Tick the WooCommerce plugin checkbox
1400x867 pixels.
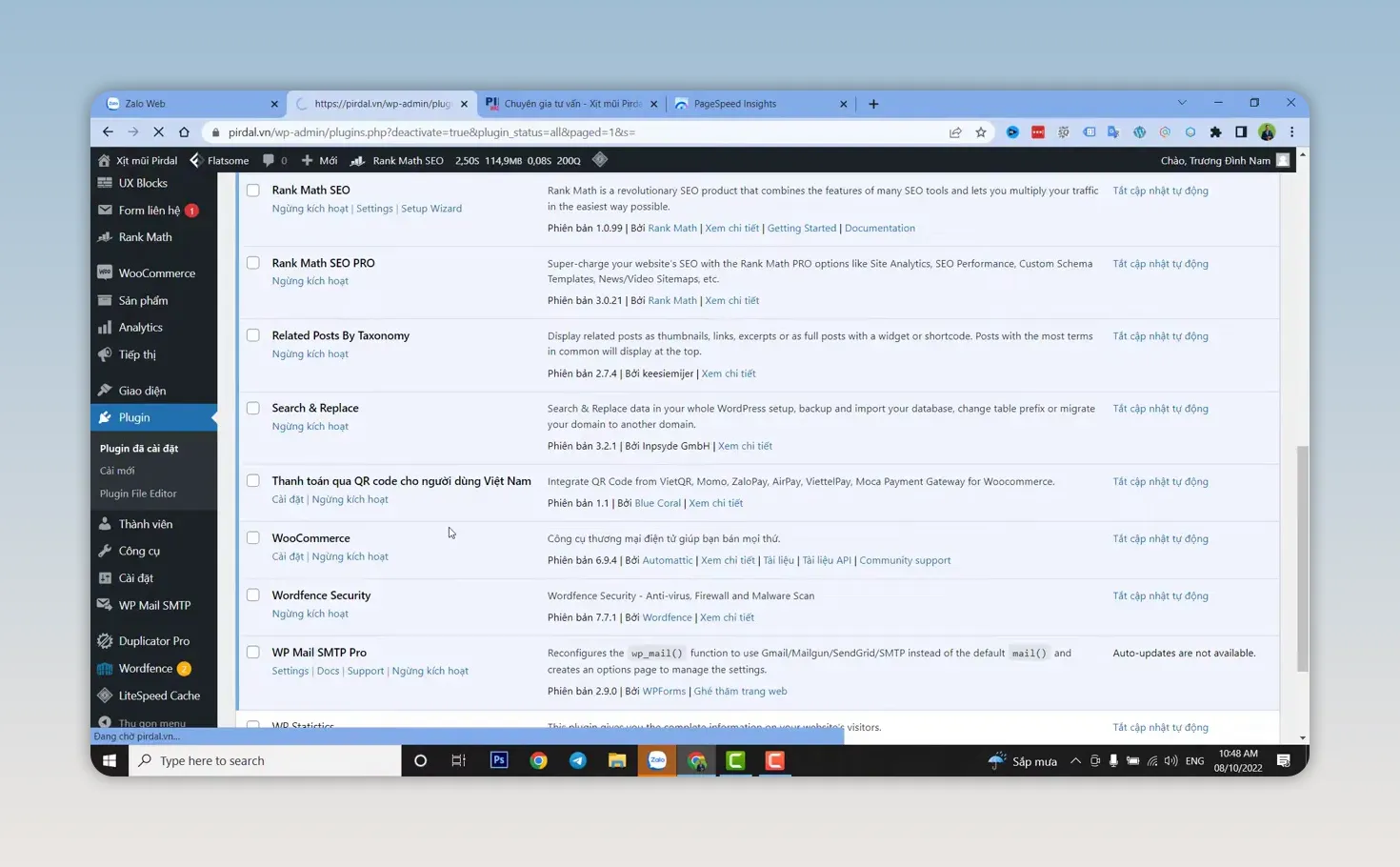(x=253, y=538)
